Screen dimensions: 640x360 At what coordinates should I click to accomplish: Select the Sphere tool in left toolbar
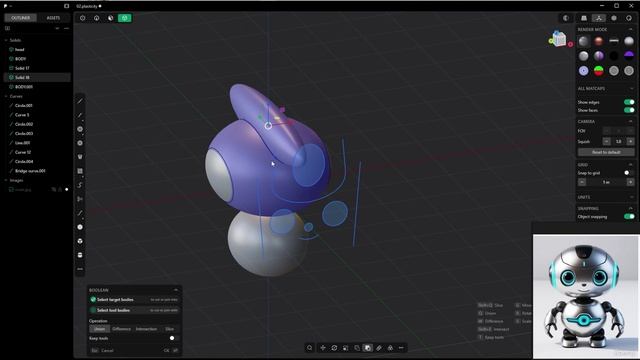point(80,227)
